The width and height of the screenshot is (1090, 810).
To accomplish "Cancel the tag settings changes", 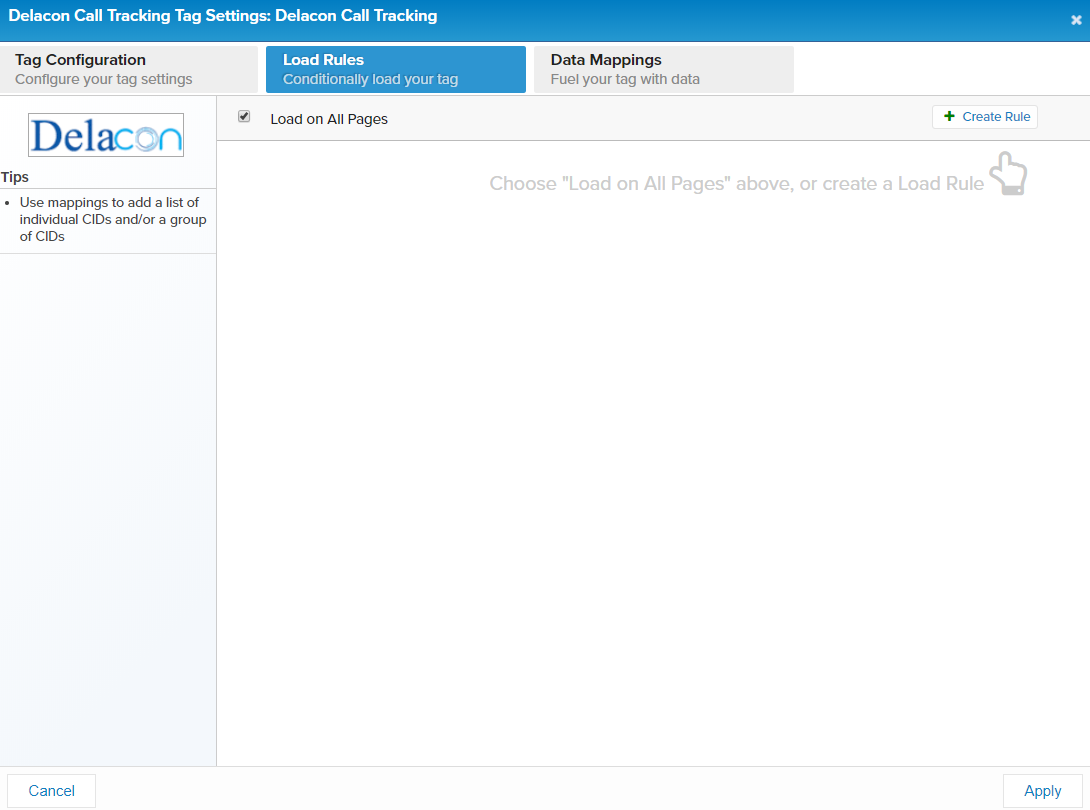I will tap(51, 791).
